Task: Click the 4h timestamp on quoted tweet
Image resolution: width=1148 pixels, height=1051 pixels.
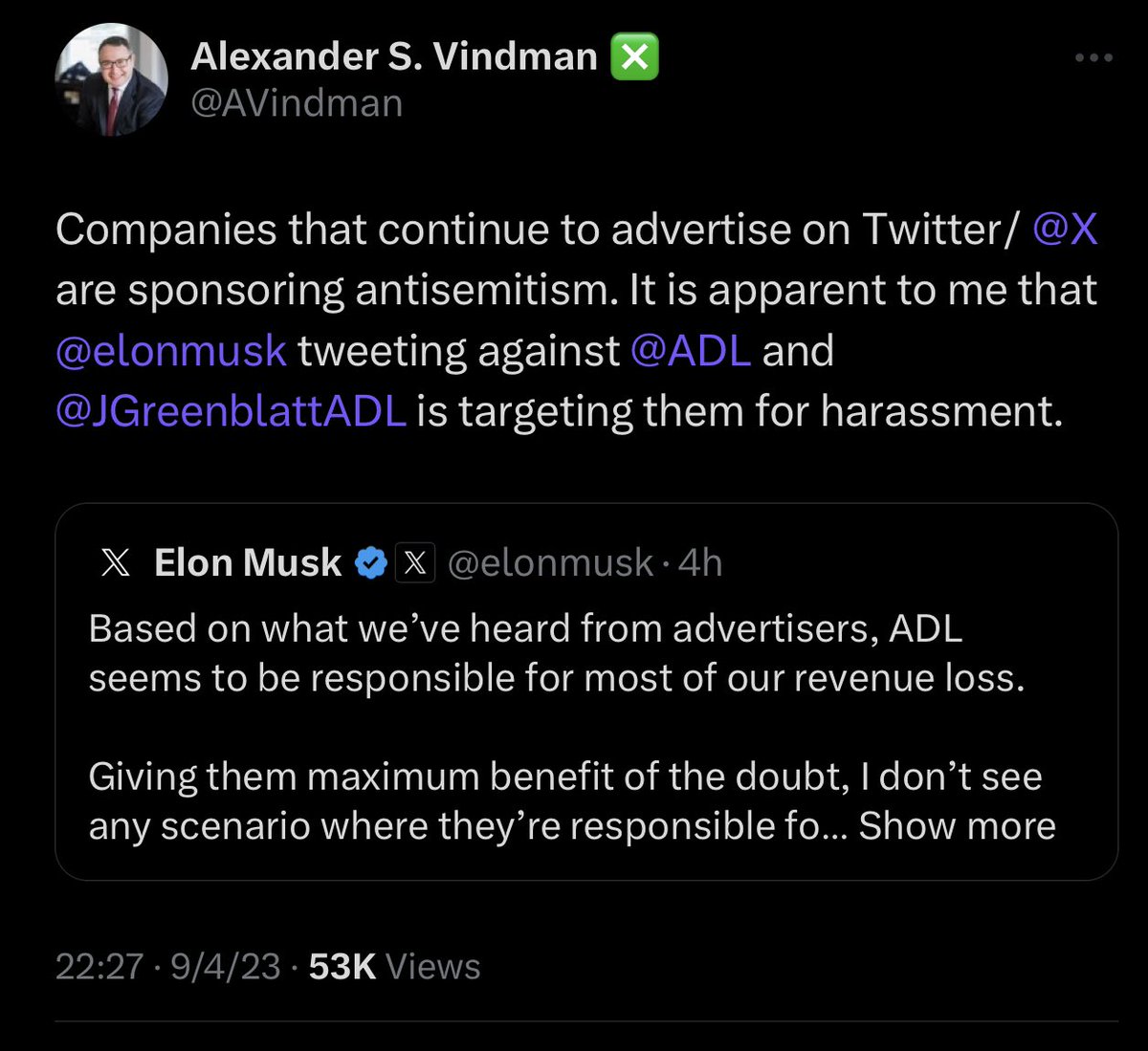Action: tap(700, 563)
